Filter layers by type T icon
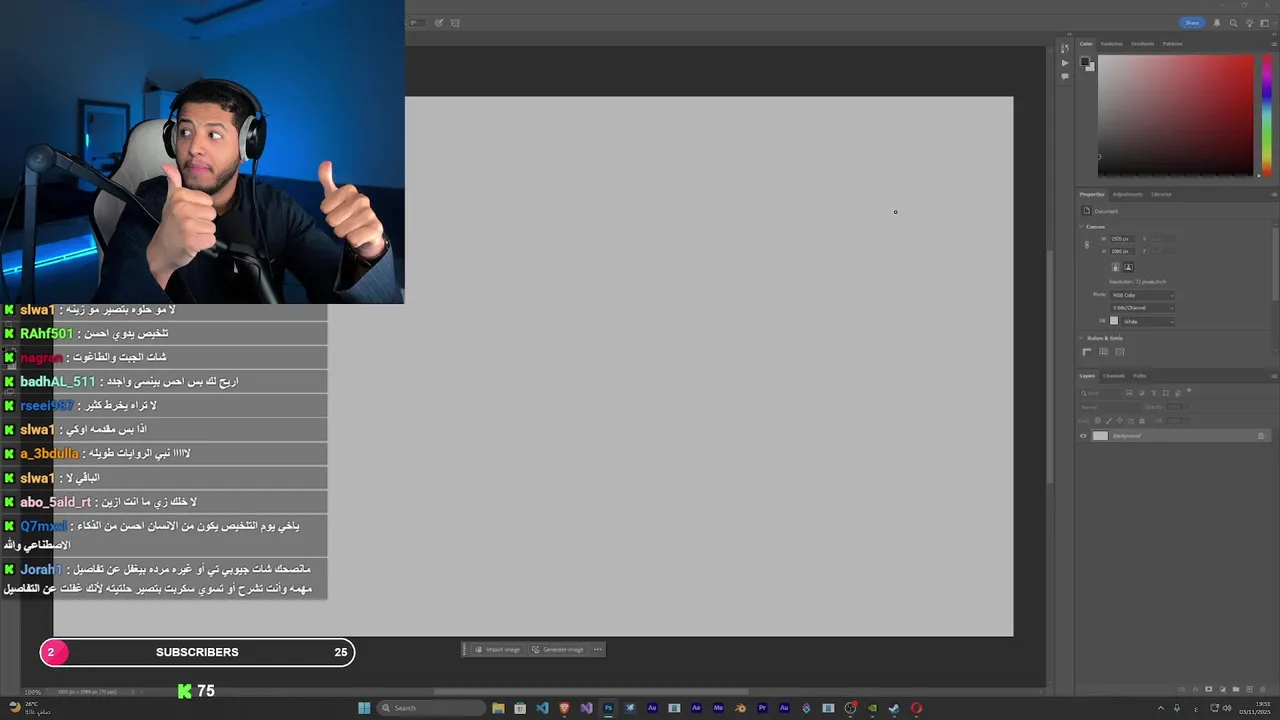This screenshot has height=720, width=1280. (1154, 393)
